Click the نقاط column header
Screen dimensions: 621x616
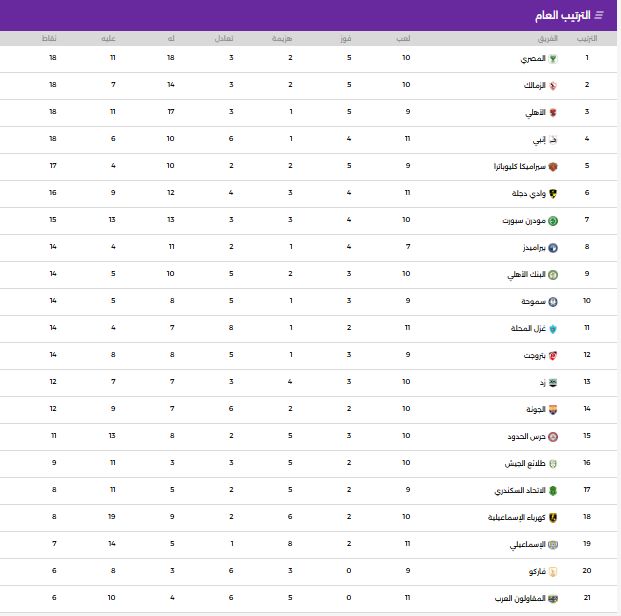click(49, 38)
